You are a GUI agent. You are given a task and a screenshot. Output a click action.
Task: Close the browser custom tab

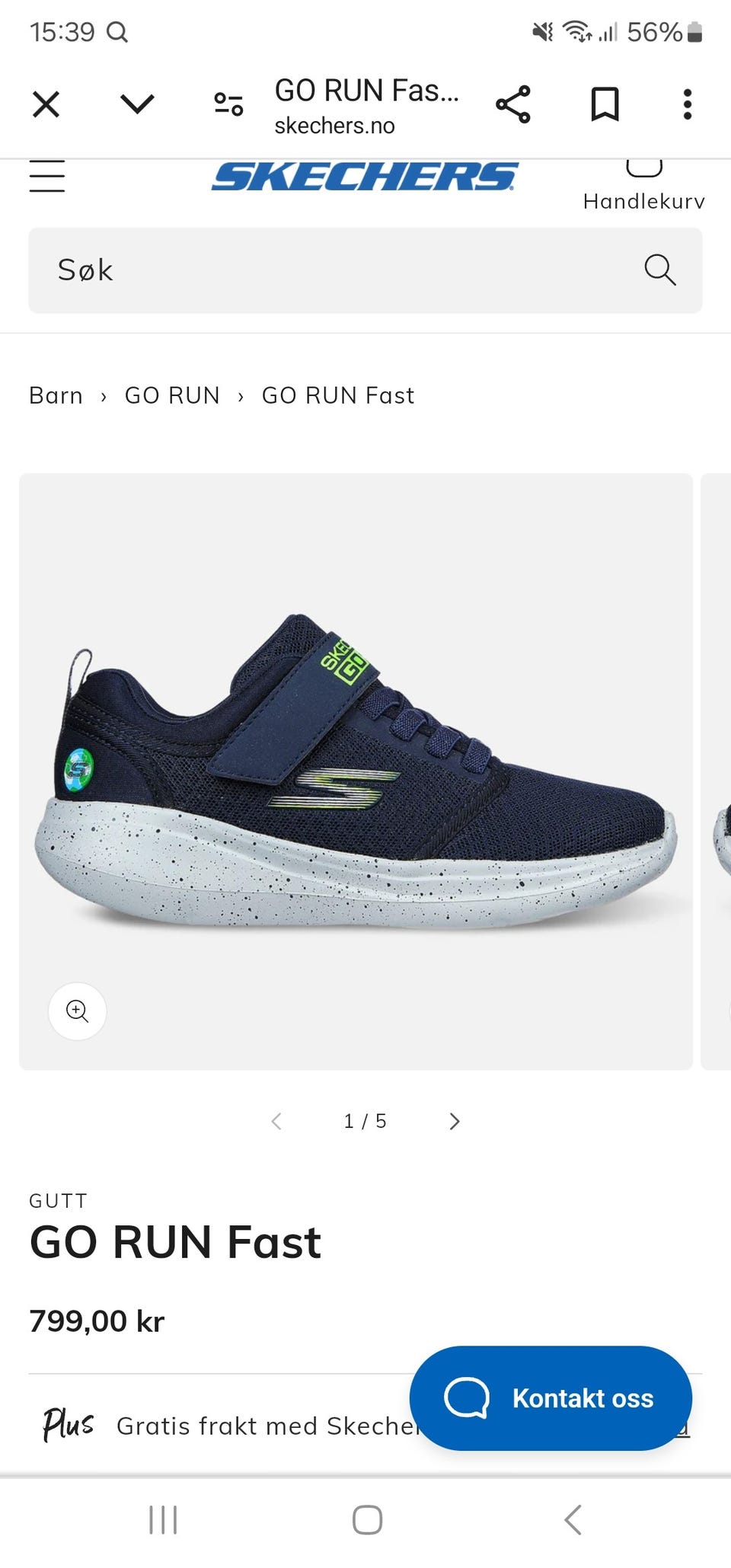tap(46, 104)
